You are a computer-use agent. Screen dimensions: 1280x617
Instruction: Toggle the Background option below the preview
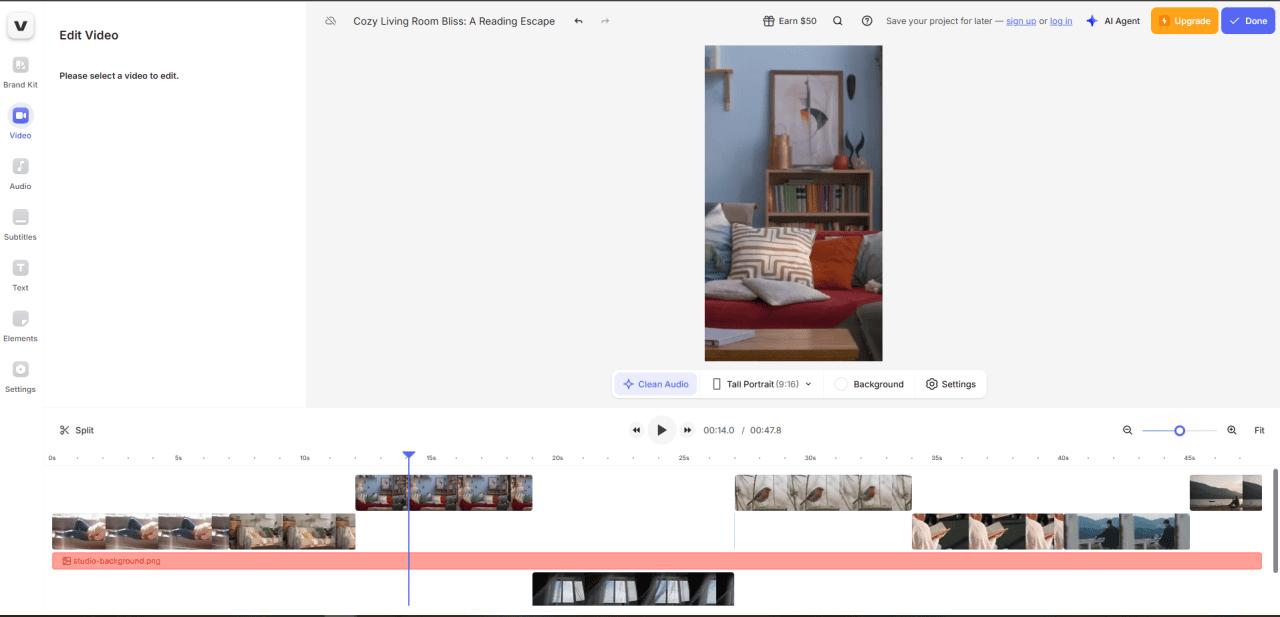(870, 383)
